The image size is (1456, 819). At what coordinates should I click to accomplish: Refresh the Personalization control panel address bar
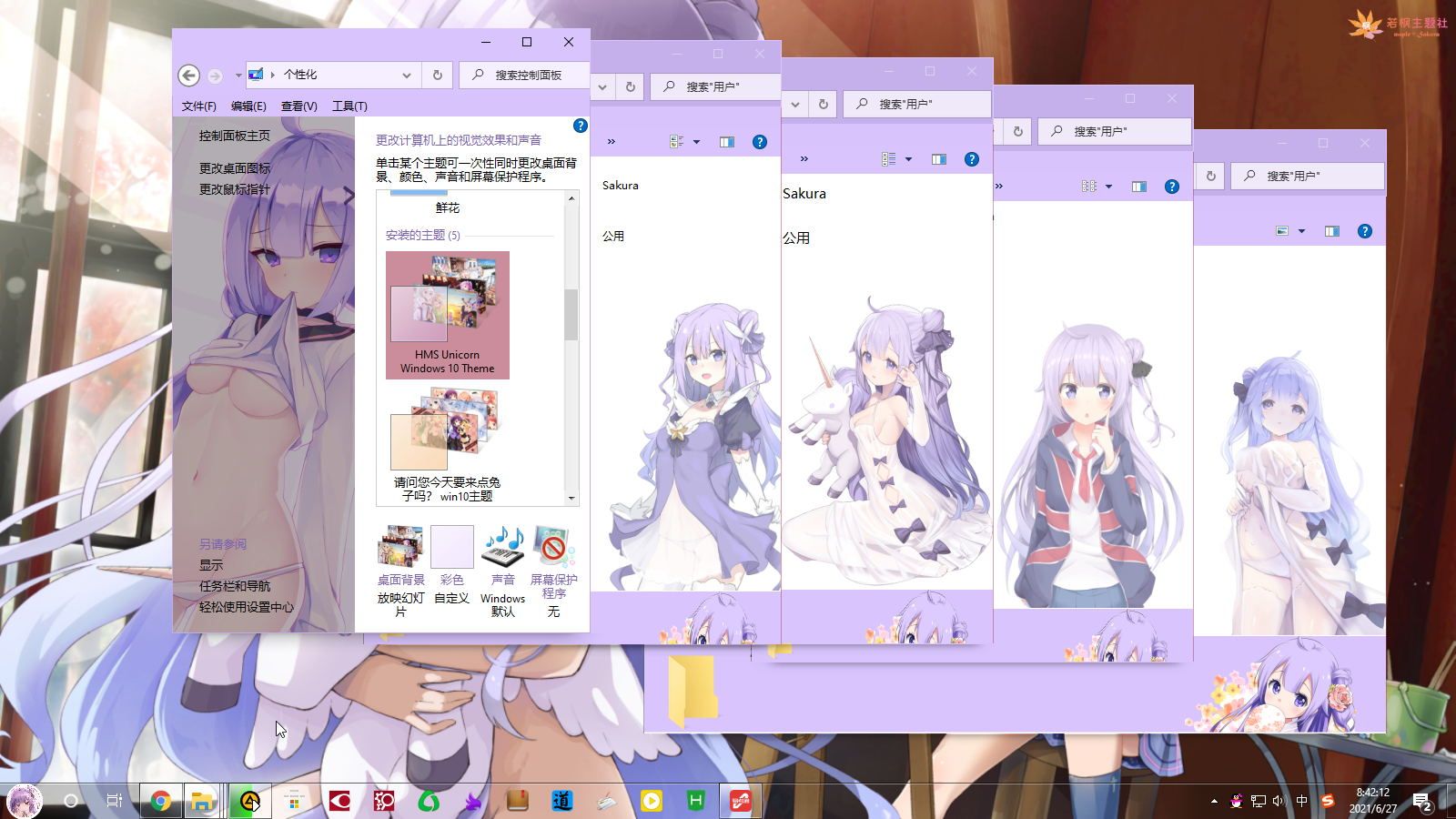pyautogui.click(x=438, y=75)
